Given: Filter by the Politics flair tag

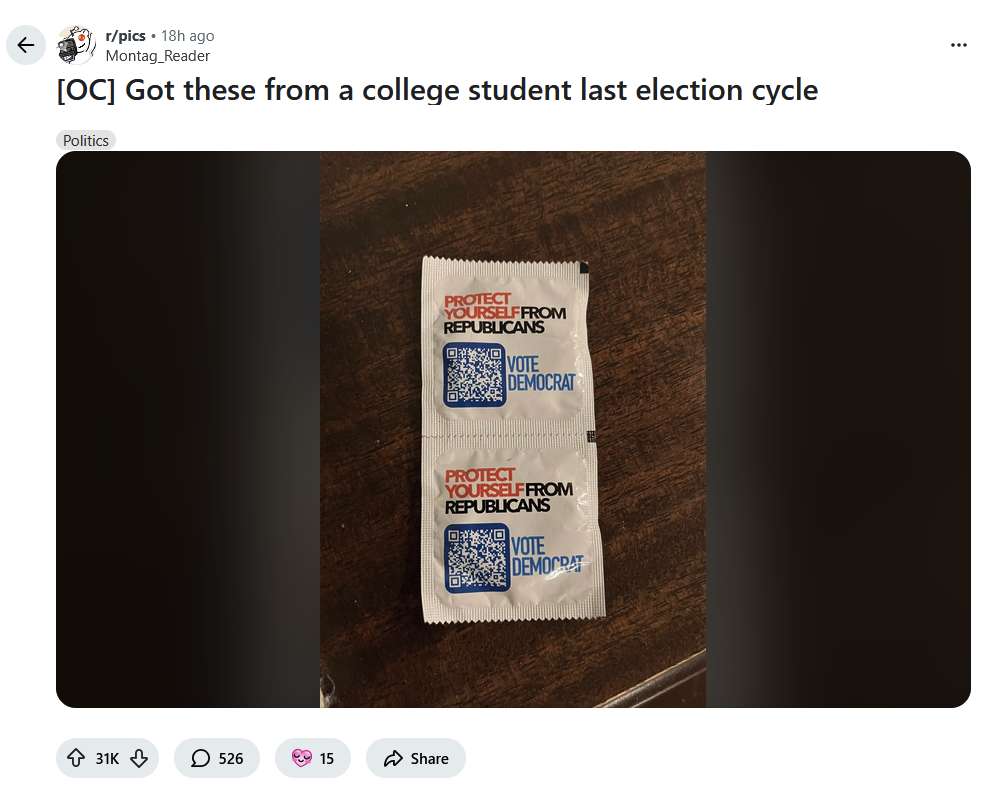Looking at the screenshot, I should pyautogui.click(x=86, y=140).
